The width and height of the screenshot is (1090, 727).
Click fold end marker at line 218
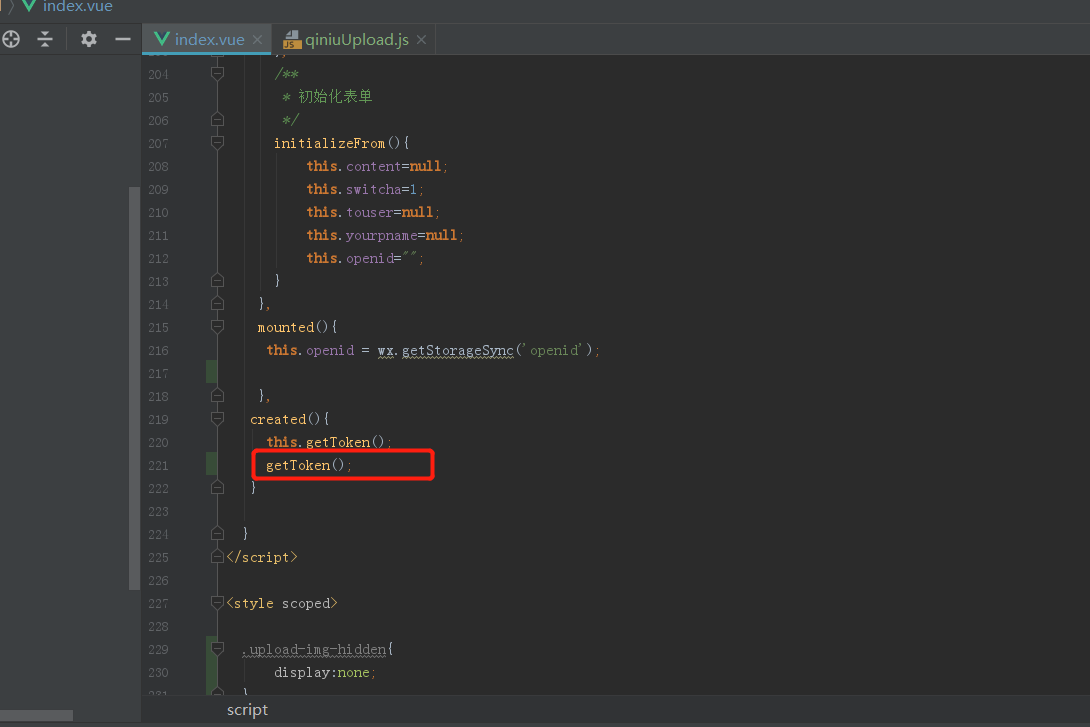point(217,395)
